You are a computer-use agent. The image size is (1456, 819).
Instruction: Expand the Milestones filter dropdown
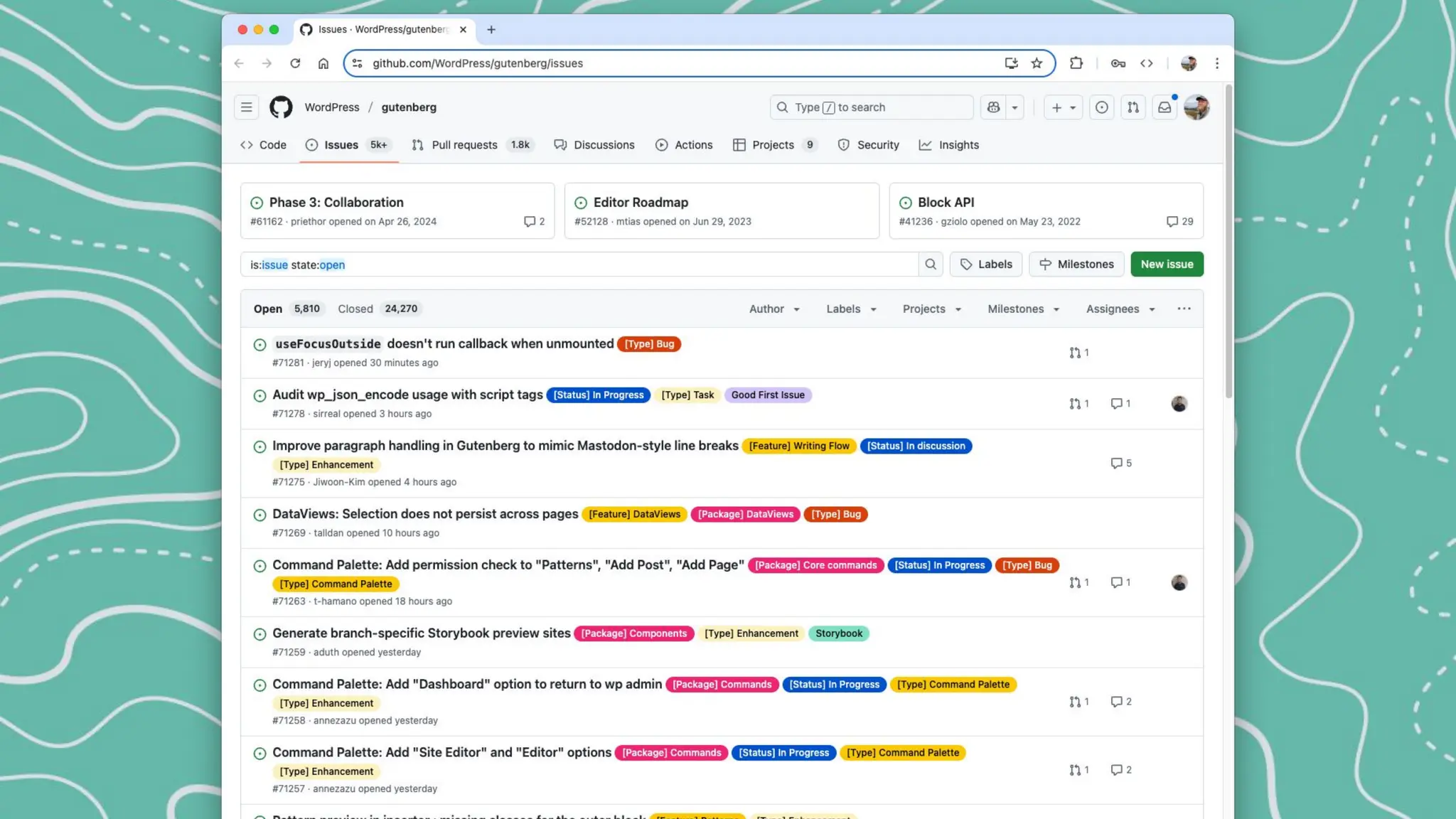(1023, 309)
